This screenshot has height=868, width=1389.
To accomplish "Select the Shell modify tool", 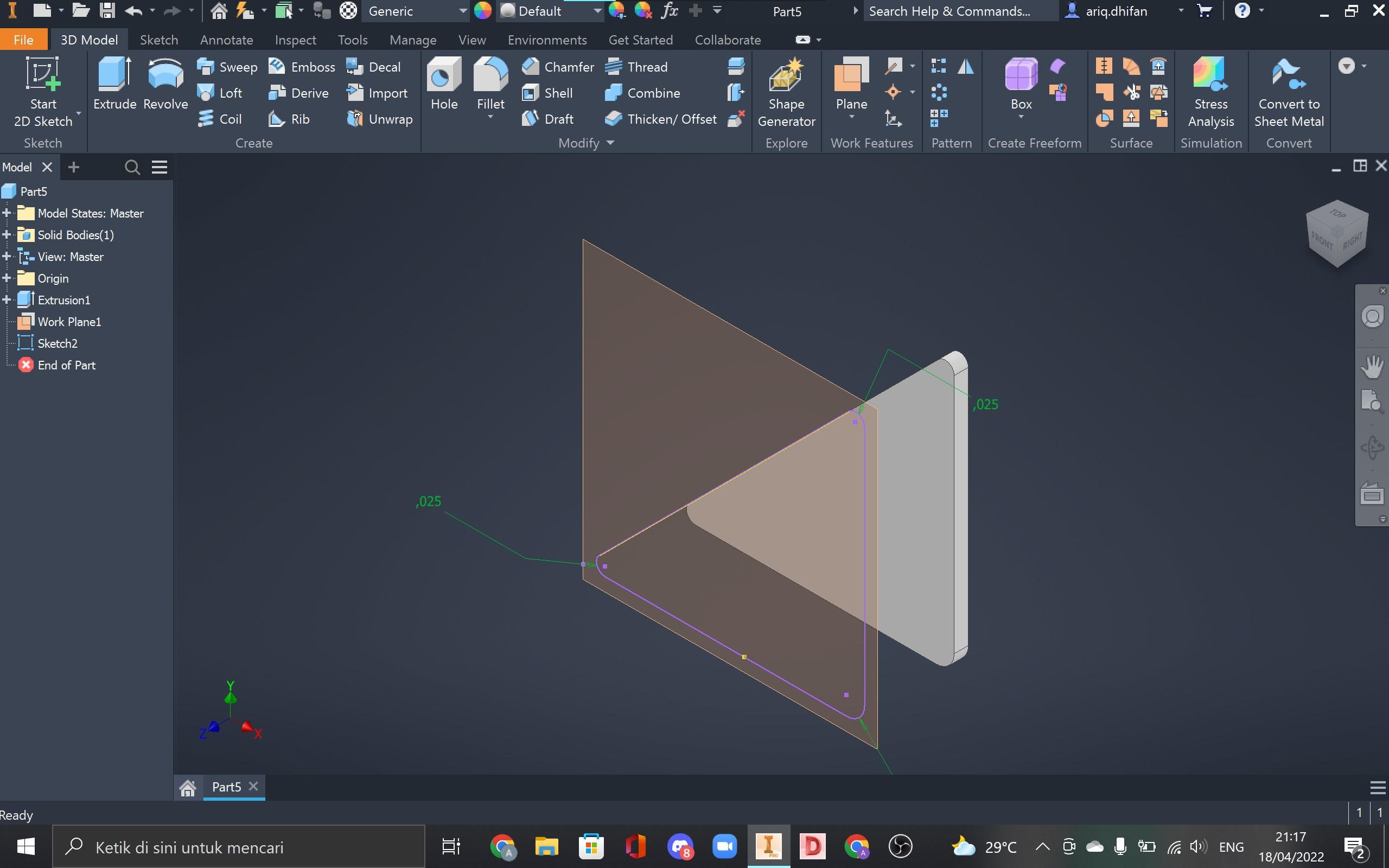I will click(x=547, y=93).
